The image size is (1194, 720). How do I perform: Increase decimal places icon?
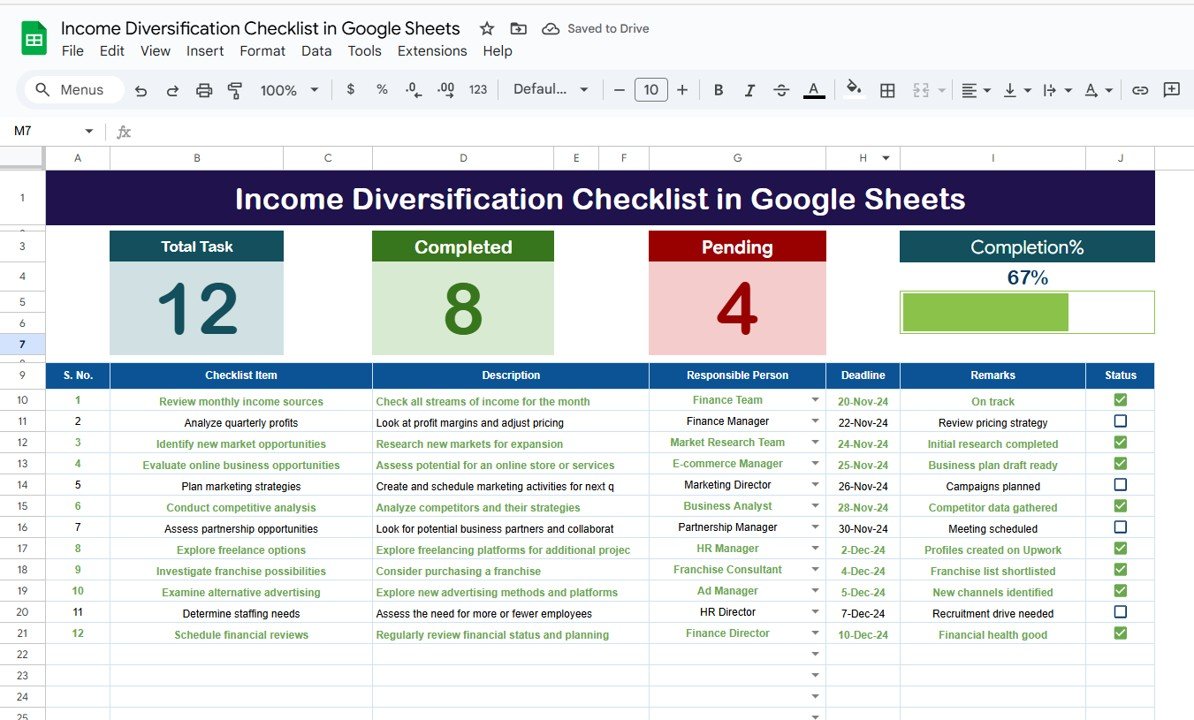click(445, 90)
